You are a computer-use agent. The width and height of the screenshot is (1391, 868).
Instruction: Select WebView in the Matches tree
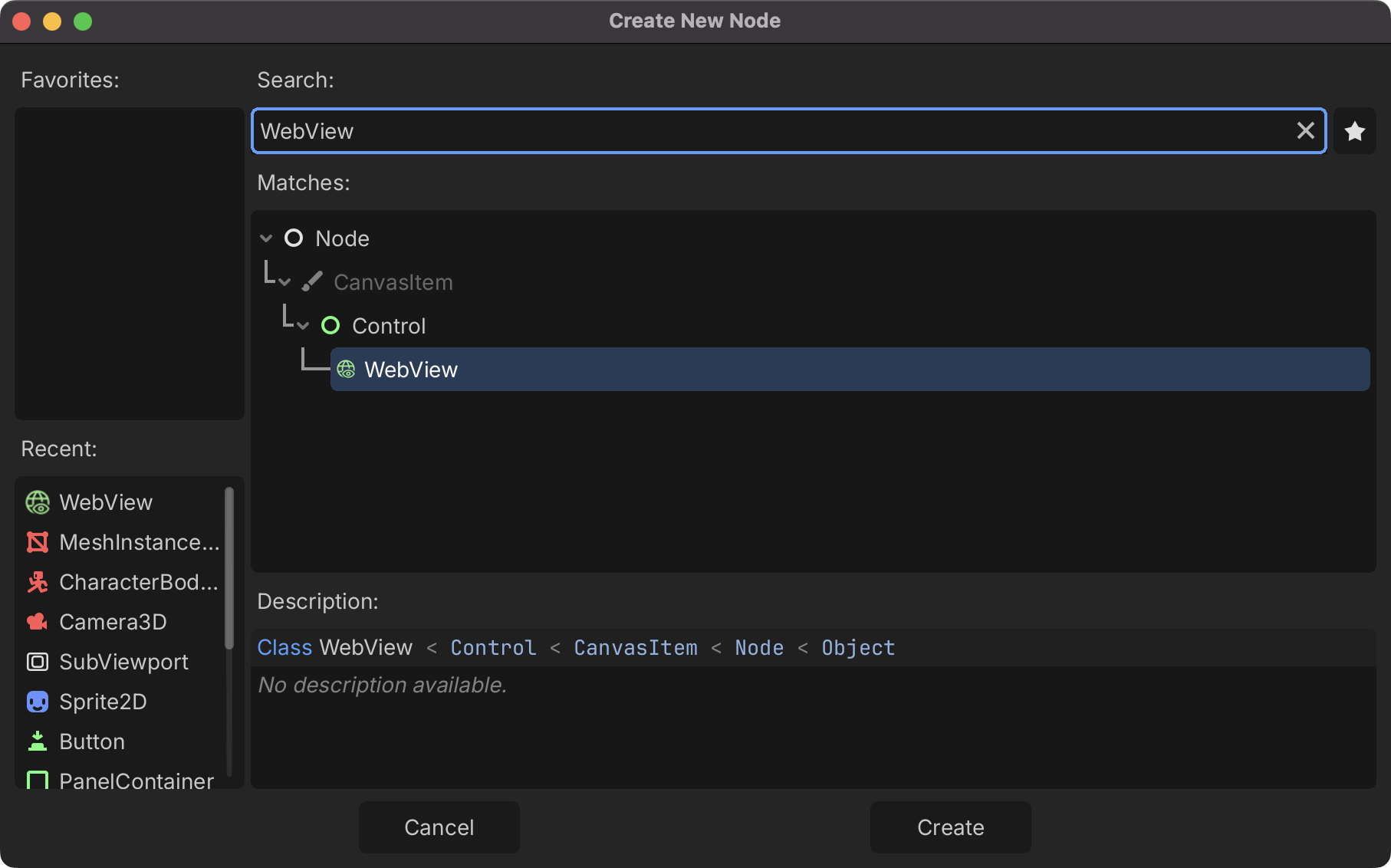[x=411, y=370]
